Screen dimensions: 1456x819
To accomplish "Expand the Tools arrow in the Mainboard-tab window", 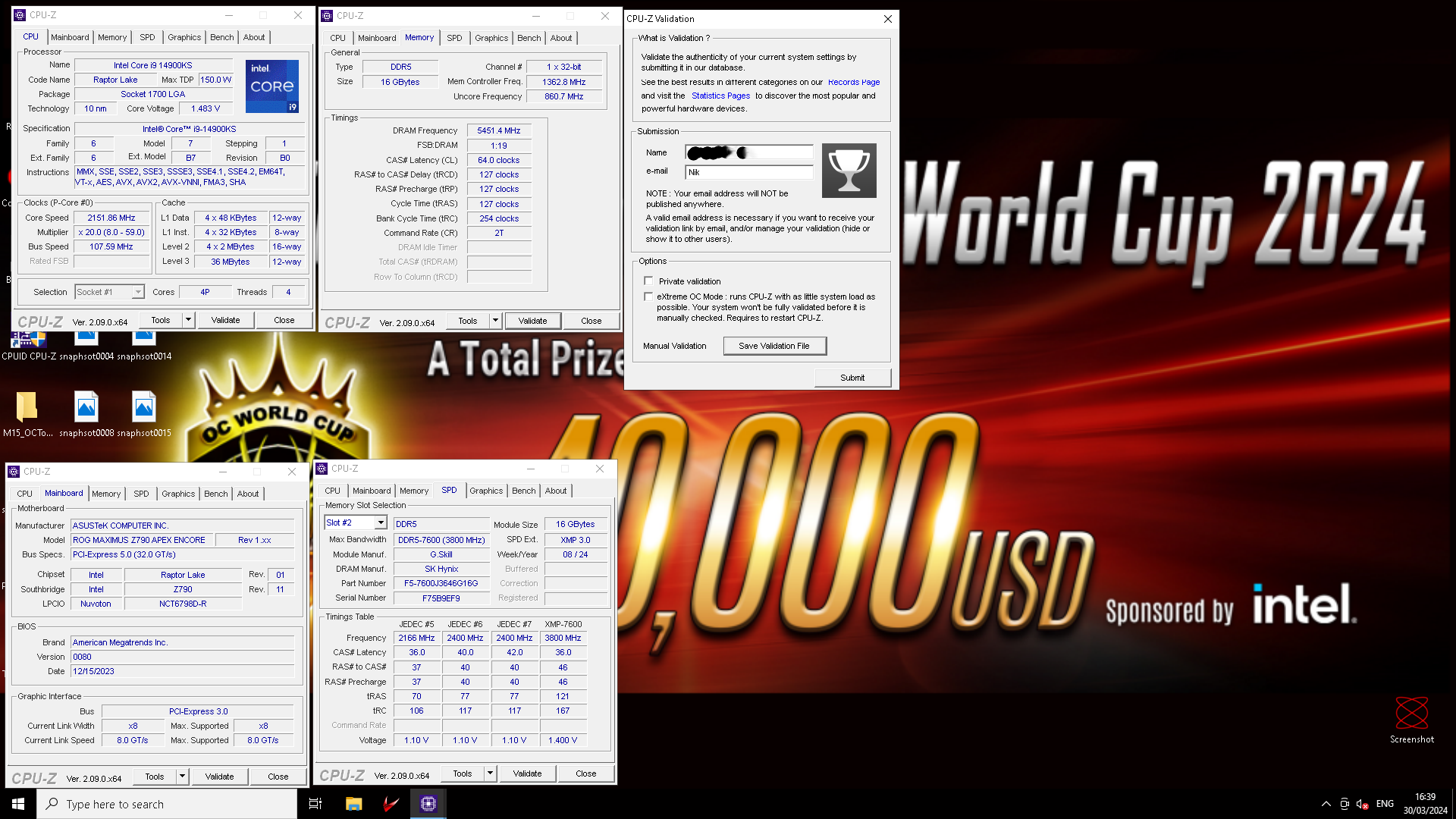I will (182, 777).
